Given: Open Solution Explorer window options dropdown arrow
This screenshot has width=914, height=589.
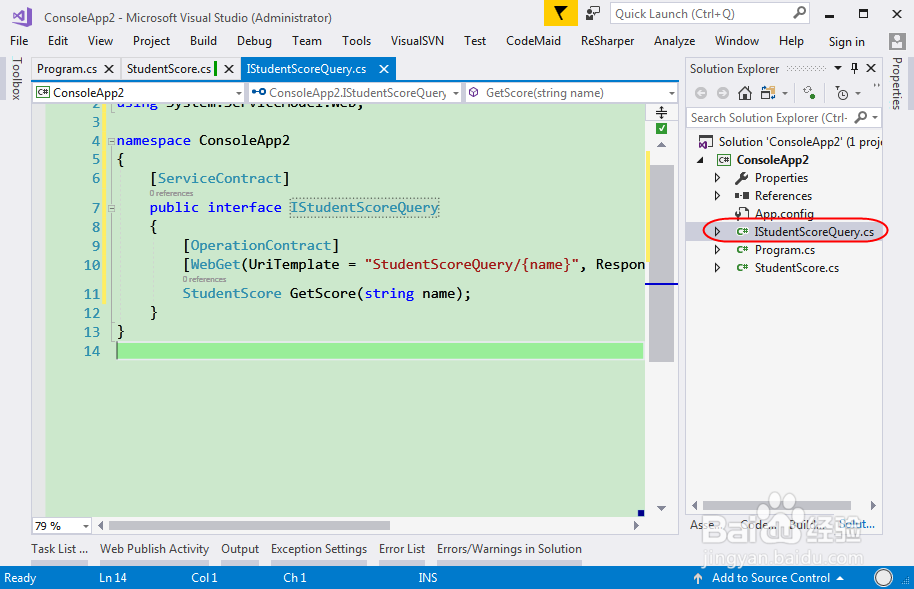Looking at the screenshot, I should pos(838,68).
